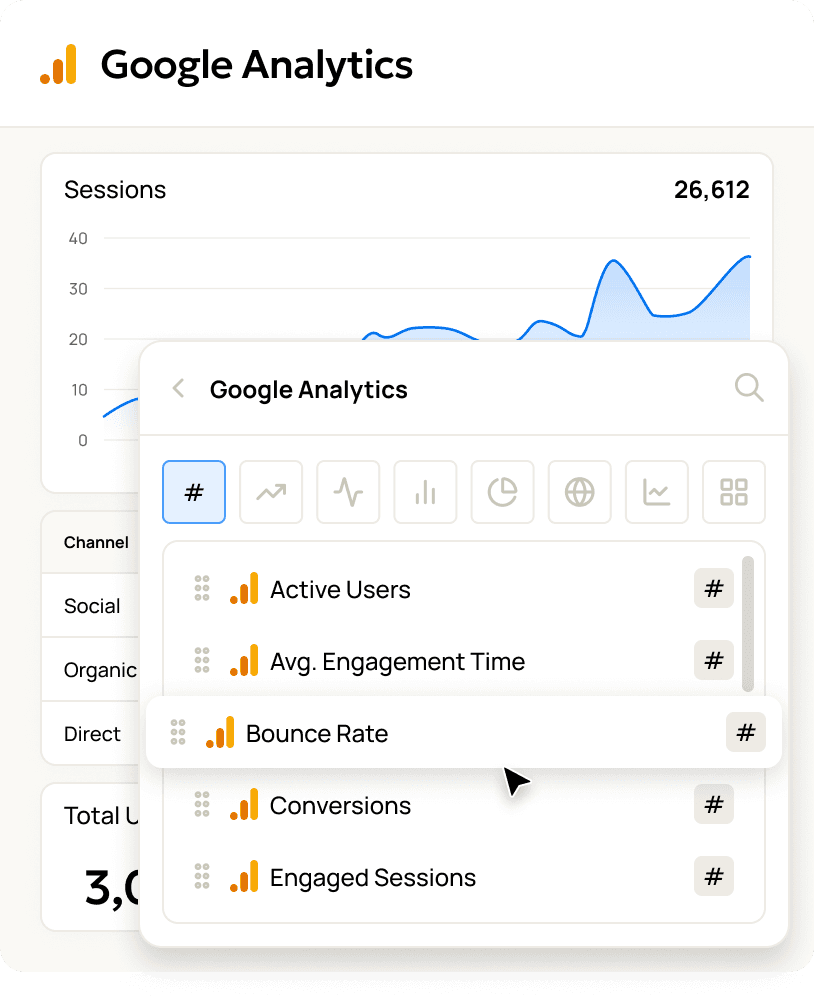Grab the drag handle beside Engaged Sessions
Screen dimensions: 822x996
point(201,877)
